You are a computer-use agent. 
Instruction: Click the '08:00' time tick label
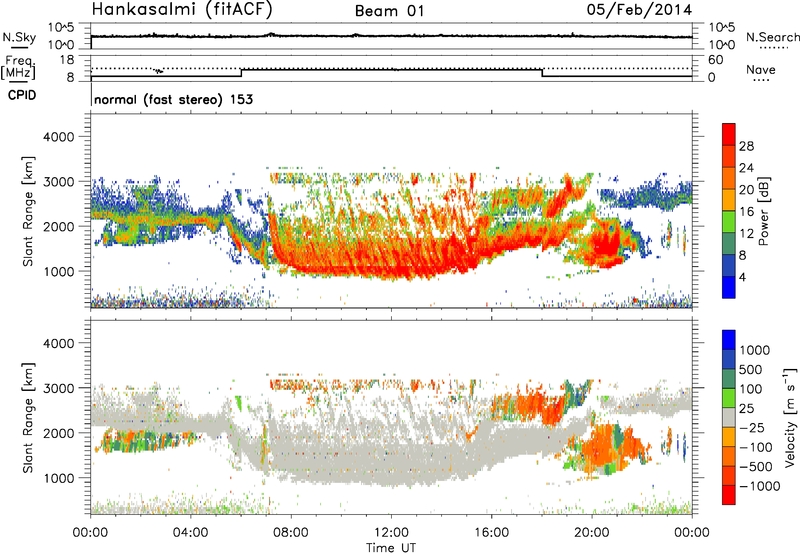(291, 533)
